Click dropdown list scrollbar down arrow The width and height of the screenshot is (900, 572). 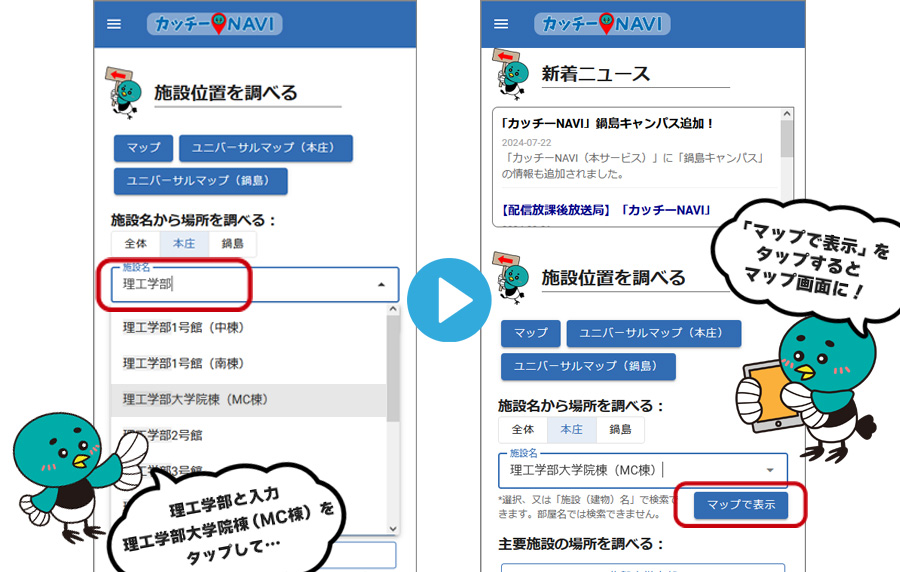coord(393,528)
